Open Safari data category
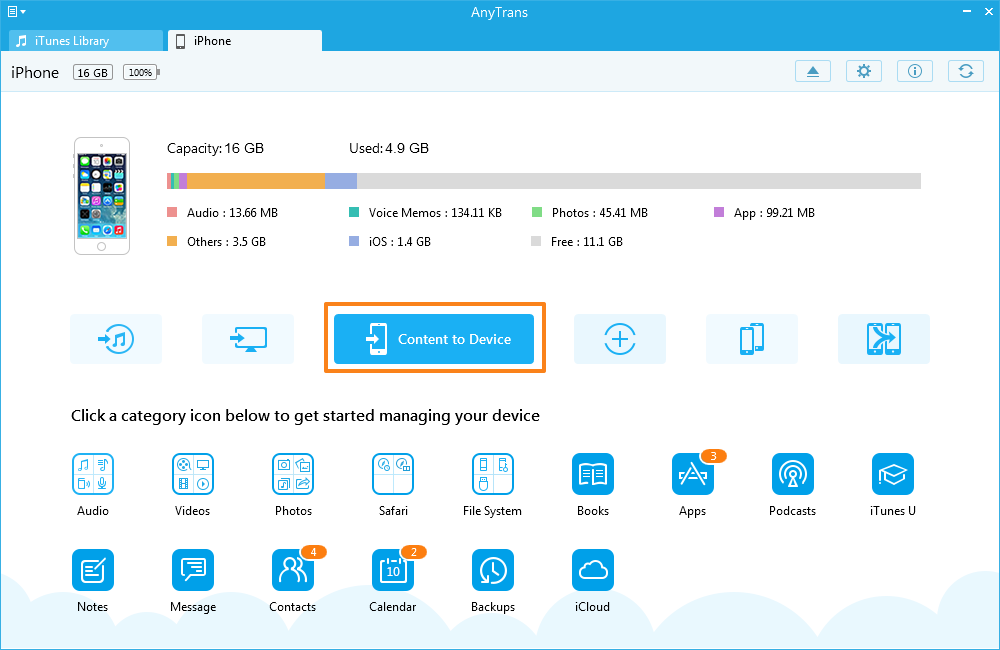This screenshot has width=1000, height=650. click(393, 474)
